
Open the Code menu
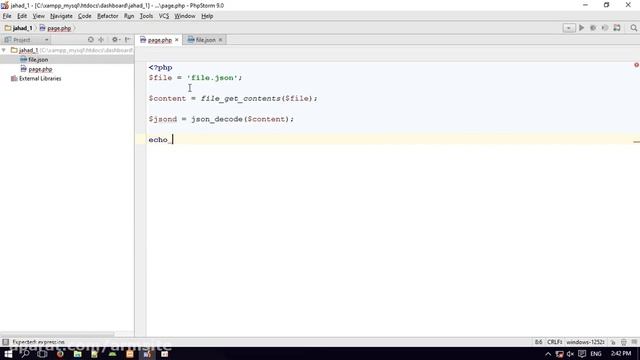click(x=84, y=16)
